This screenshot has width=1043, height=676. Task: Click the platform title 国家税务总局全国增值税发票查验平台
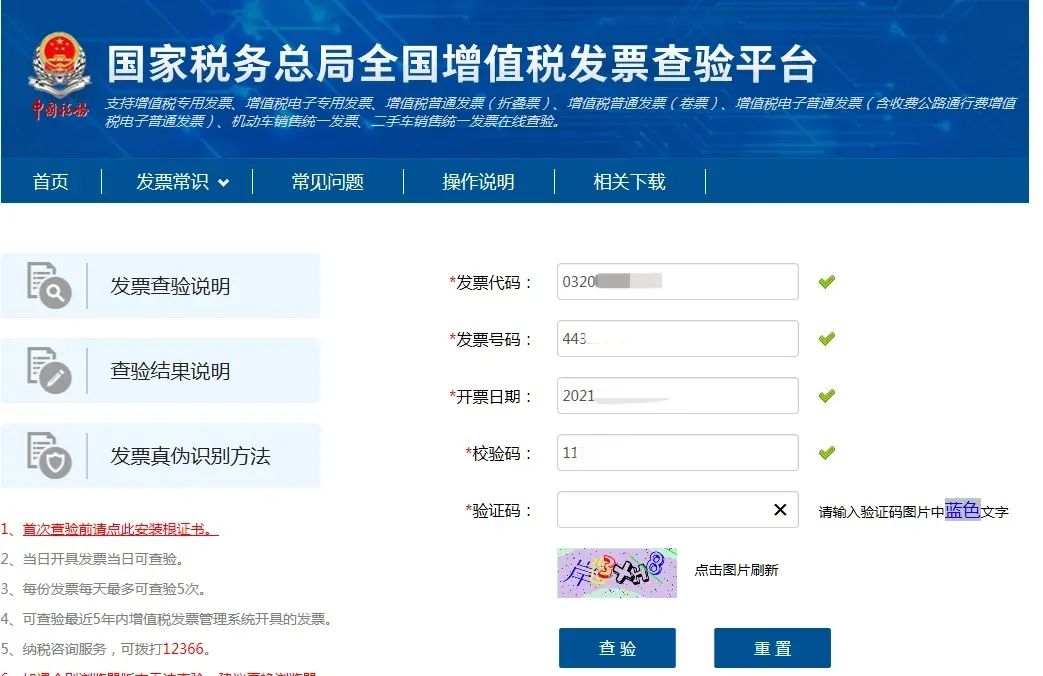pos(462,65)
